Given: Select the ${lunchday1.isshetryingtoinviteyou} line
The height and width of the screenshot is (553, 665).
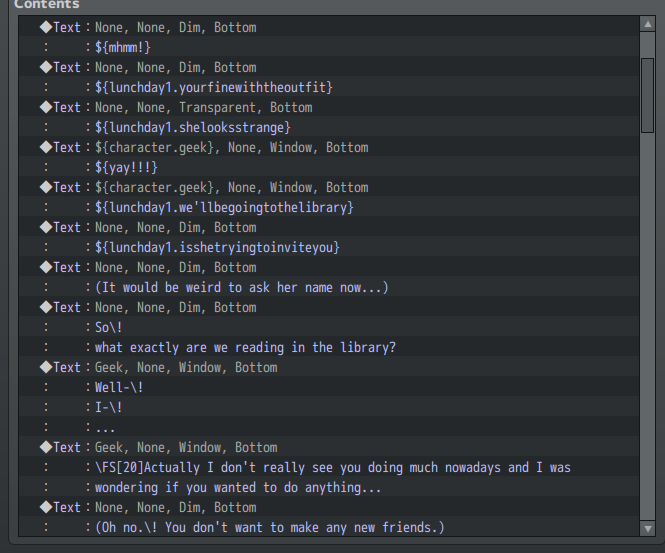Looking at the screenshot, I should (218, 247).
